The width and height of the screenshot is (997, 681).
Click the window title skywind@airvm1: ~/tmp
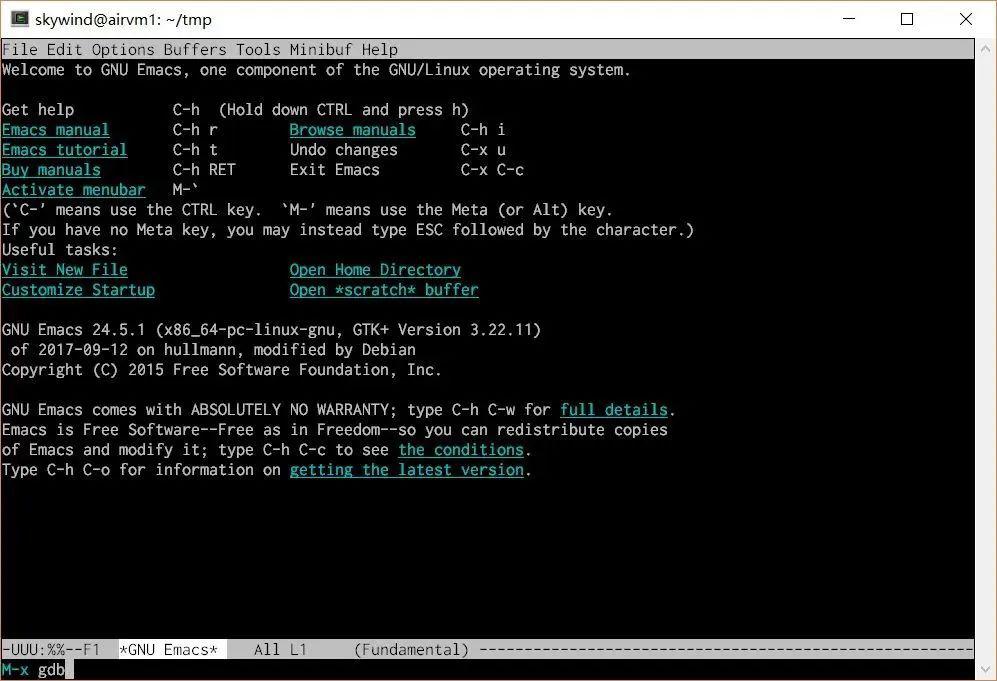tap(123, 20)
